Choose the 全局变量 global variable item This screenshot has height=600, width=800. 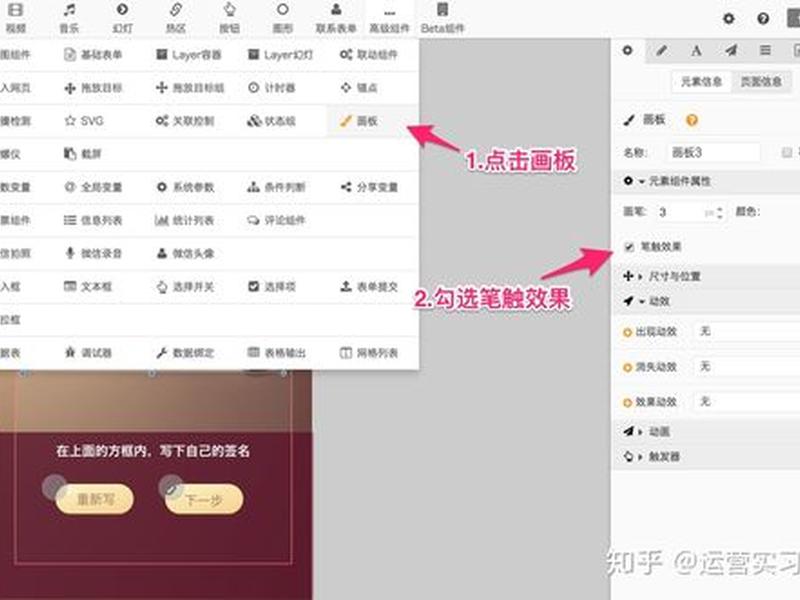[93, 187]
